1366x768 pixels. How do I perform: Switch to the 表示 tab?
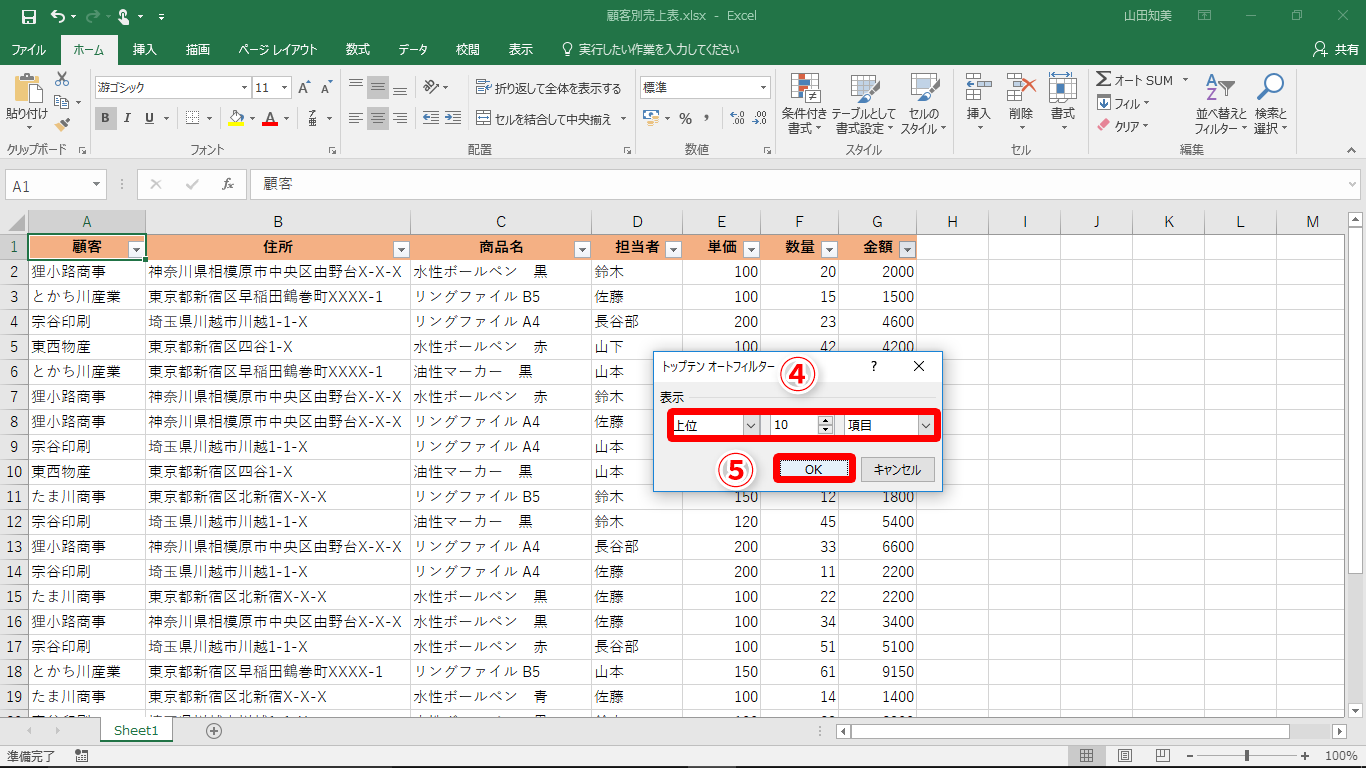pos(520,50)
